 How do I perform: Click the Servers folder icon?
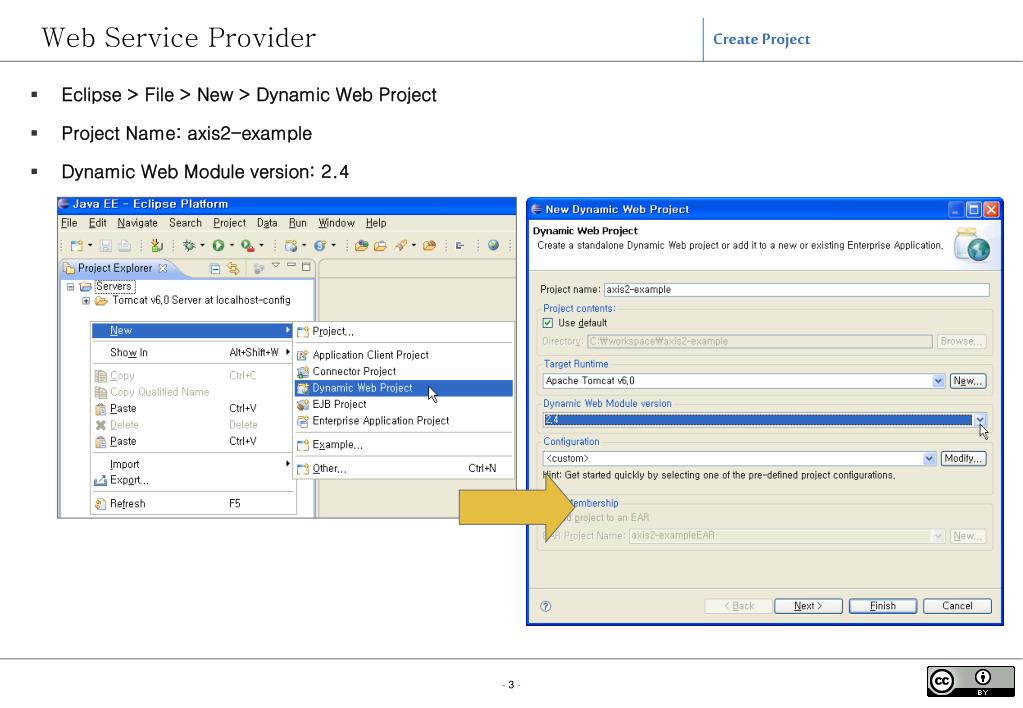85,286
